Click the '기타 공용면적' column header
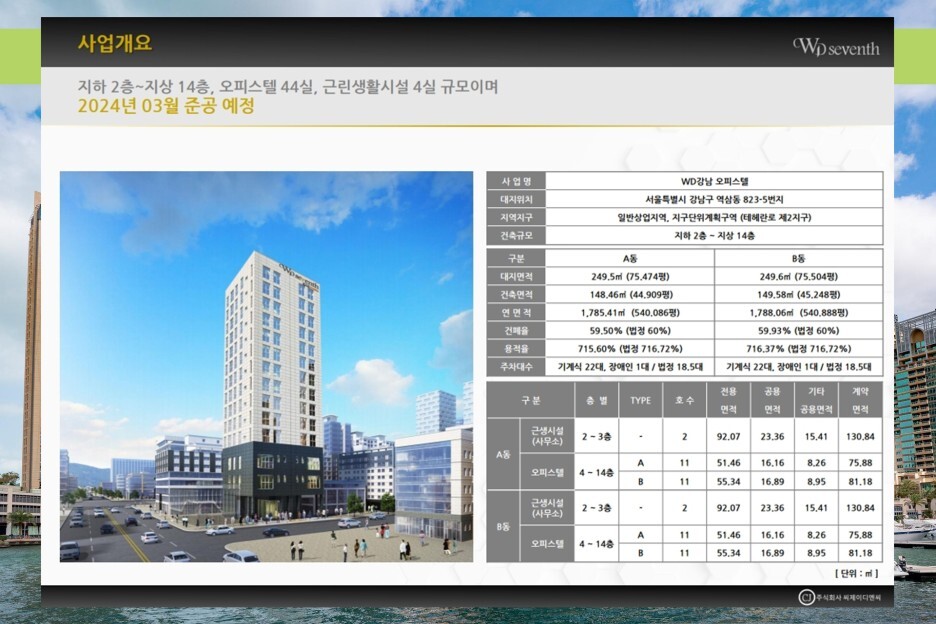 [x=816, y=400]
